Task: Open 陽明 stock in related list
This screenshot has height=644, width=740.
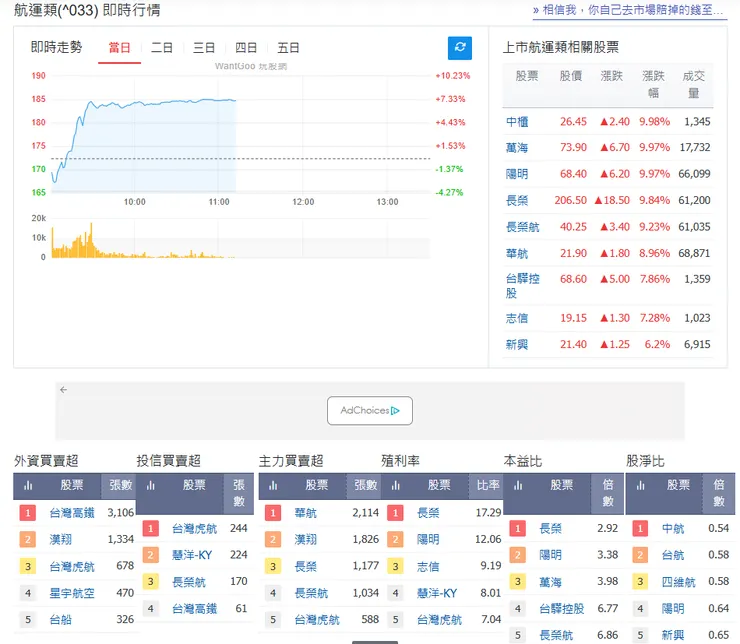Action: click(517, 174)
